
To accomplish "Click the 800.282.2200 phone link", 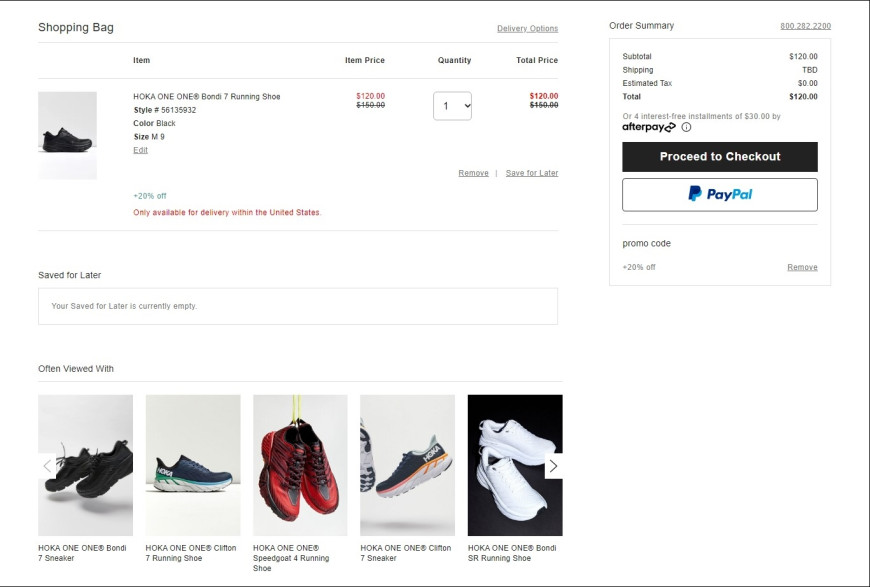I will tap(805, 26).
